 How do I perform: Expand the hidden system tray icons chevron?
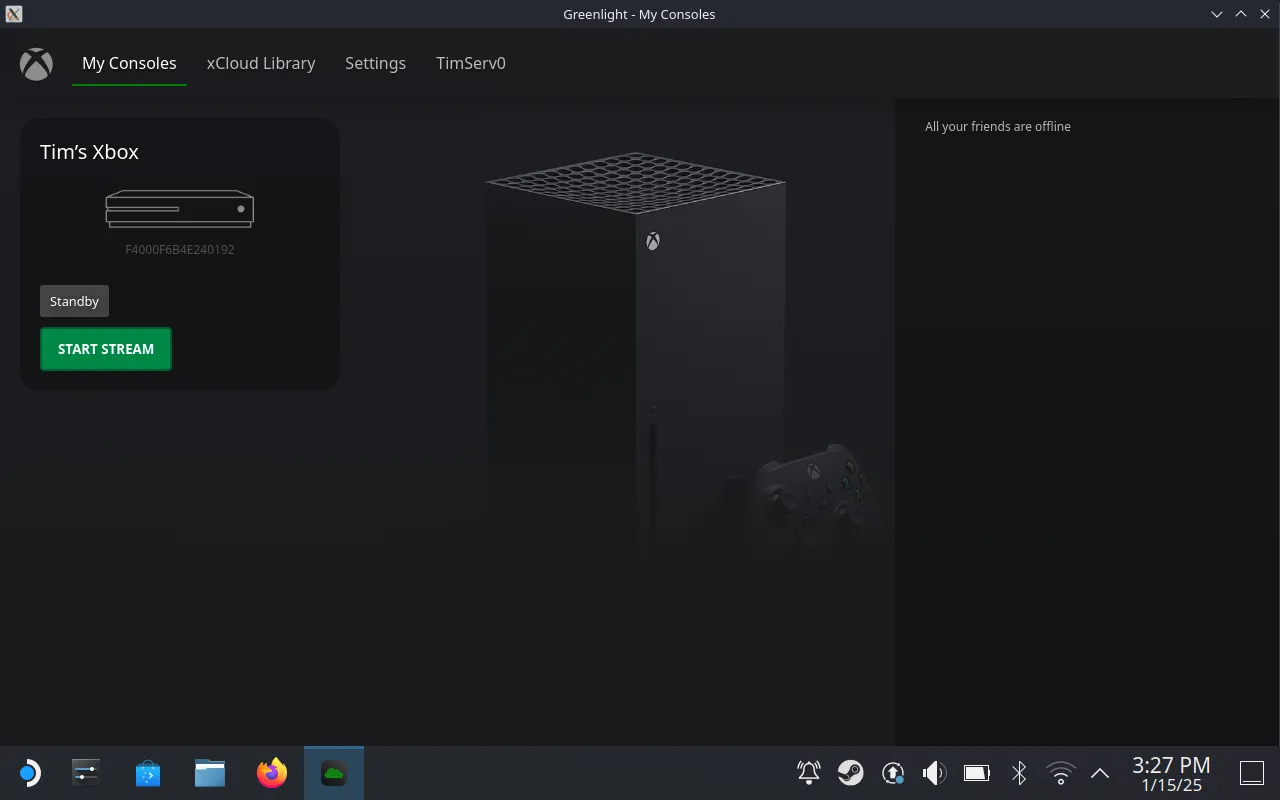click(x=1099, y=772)
